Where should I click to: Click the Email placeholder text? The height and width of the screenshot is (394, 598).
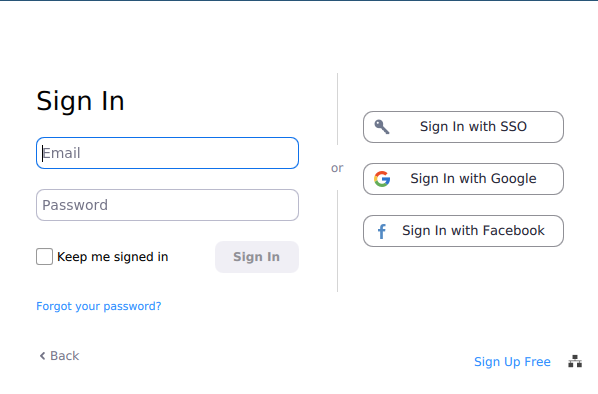(61, 153)
